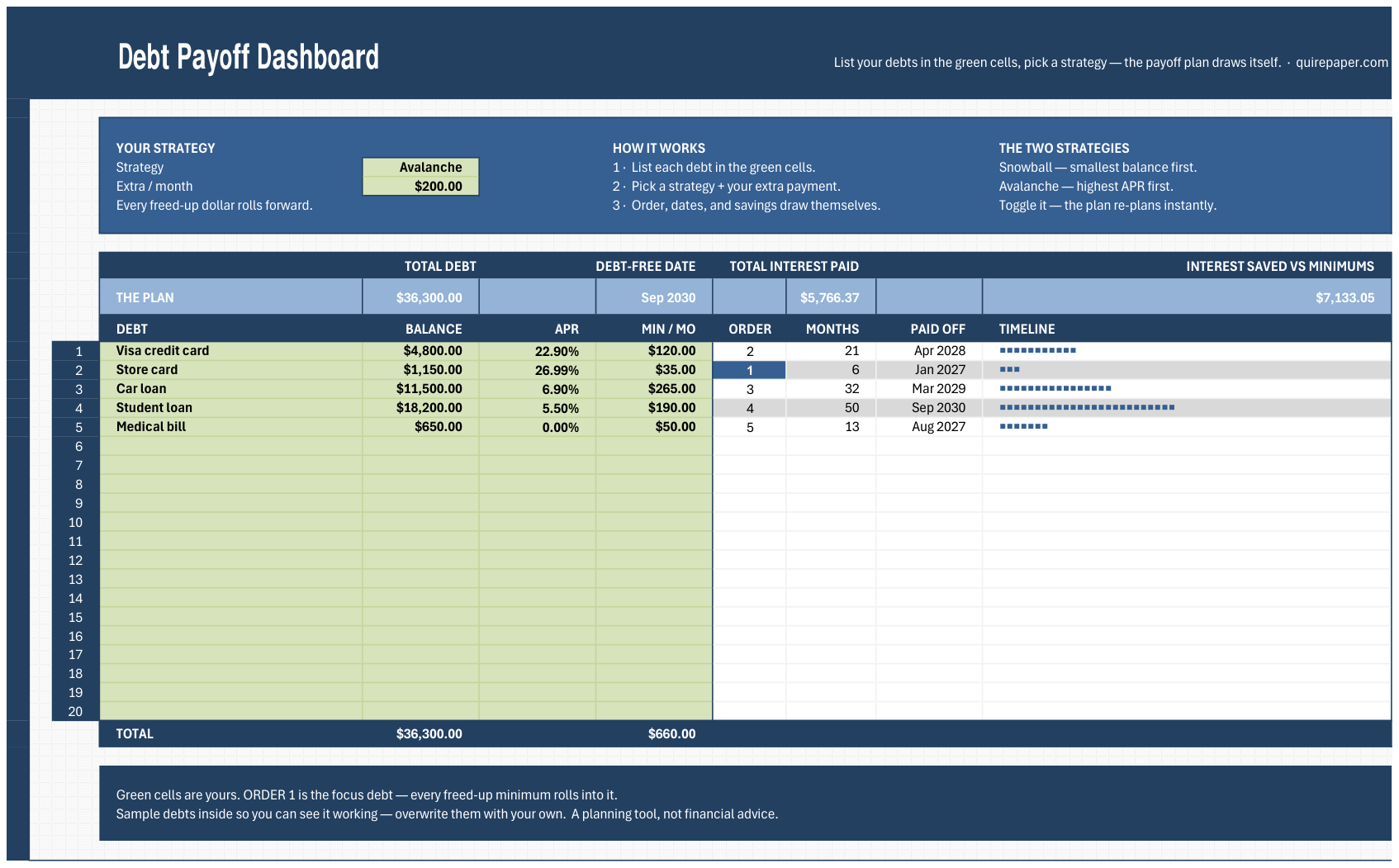Click the Car loan timeline bar

click(x=1055, y=388)
